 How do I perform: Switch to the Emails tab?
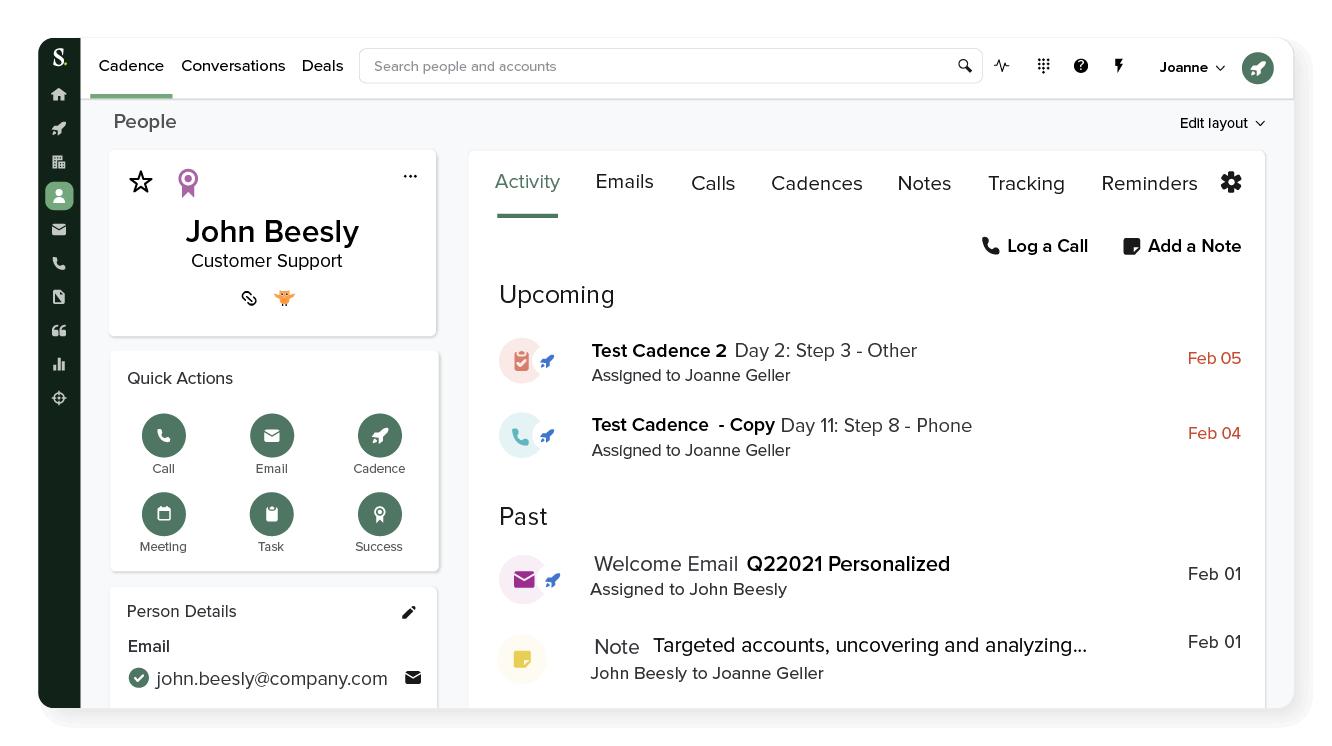(x=624, y=183)
